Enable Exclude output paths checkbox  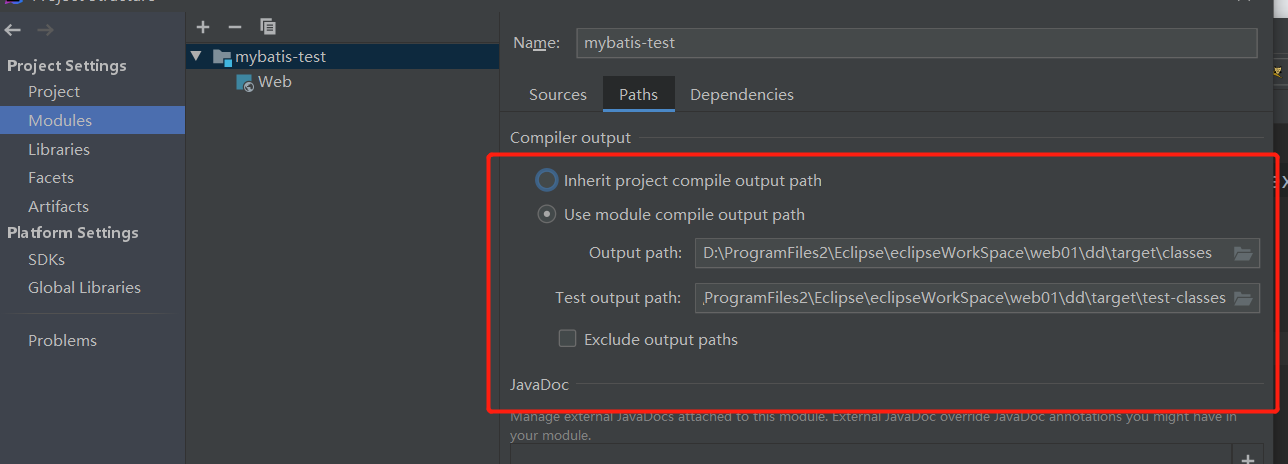click(567, 339)
